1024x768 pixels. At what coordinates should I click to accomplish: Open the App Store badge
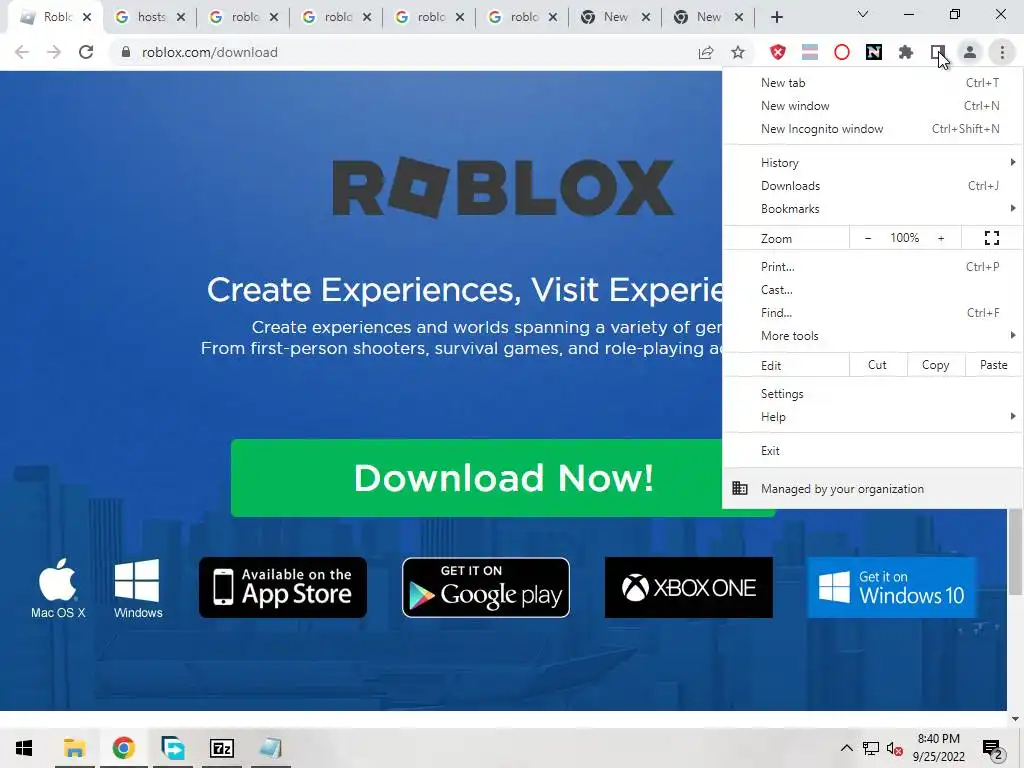[x=283, y=587]
